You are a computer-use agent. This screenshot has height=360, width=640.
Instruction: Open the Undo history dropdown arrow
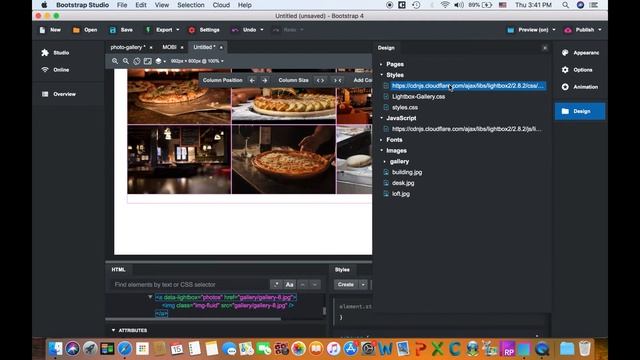point(262,30)
